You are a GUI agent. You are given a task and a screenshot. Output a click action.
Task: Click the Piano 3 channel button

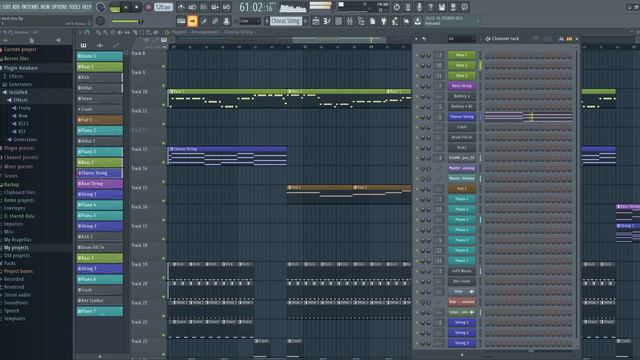pyautogui.click(x=462, y=220)
